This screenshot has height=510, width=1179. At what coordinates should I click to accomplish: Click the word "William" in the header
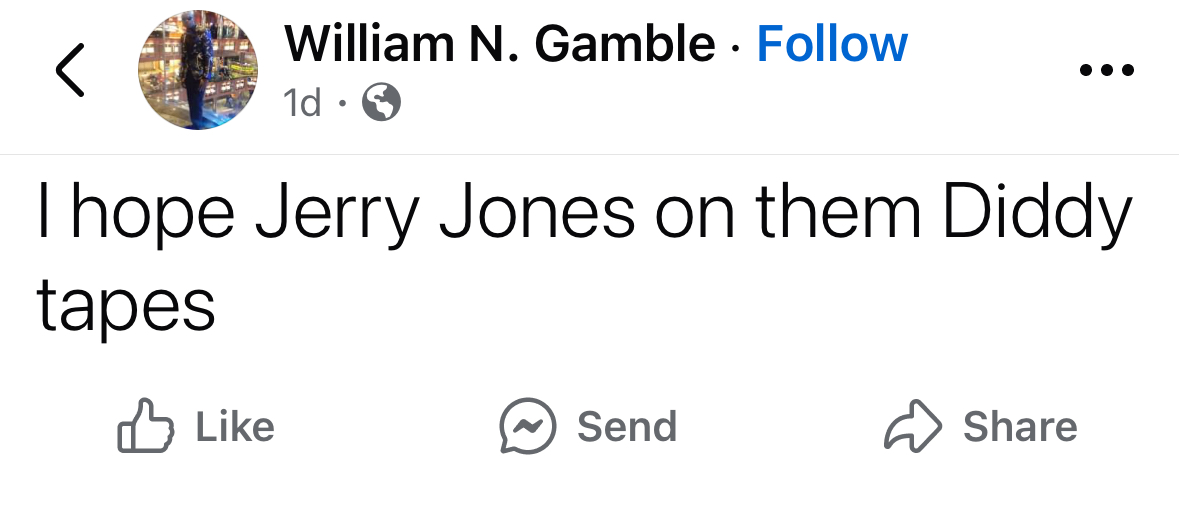[x=369, y=44]
